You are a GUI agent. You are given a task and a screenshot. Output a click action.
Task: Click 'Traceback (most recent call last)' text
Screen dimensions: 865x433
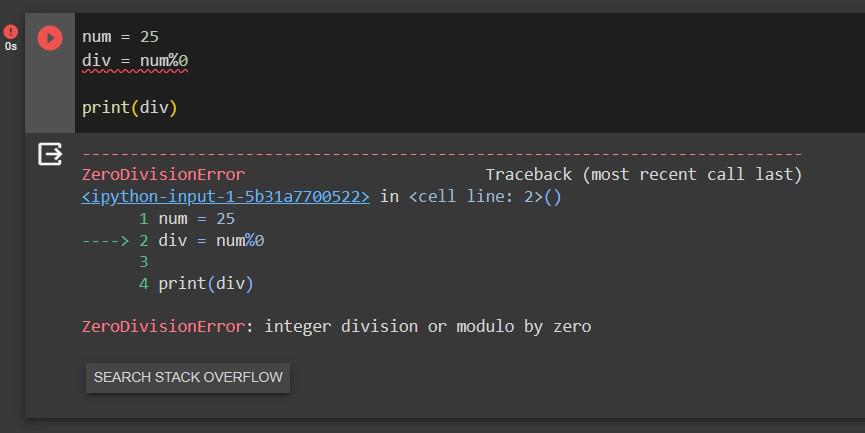pyautogui.click(x=643, y=174)
